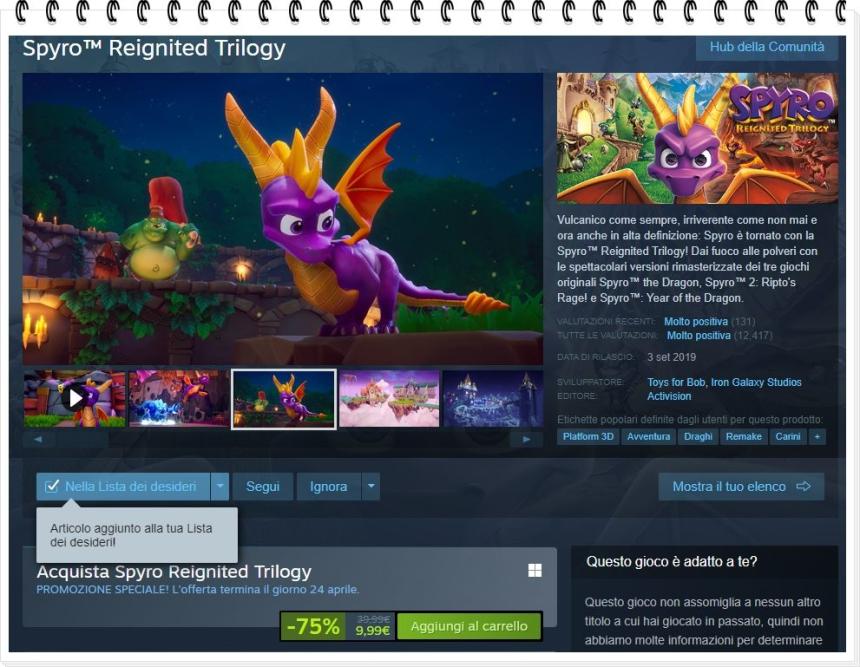Open the grid view icon next to Acquista
The image size is (860, 667).
[x=535, y=570]
